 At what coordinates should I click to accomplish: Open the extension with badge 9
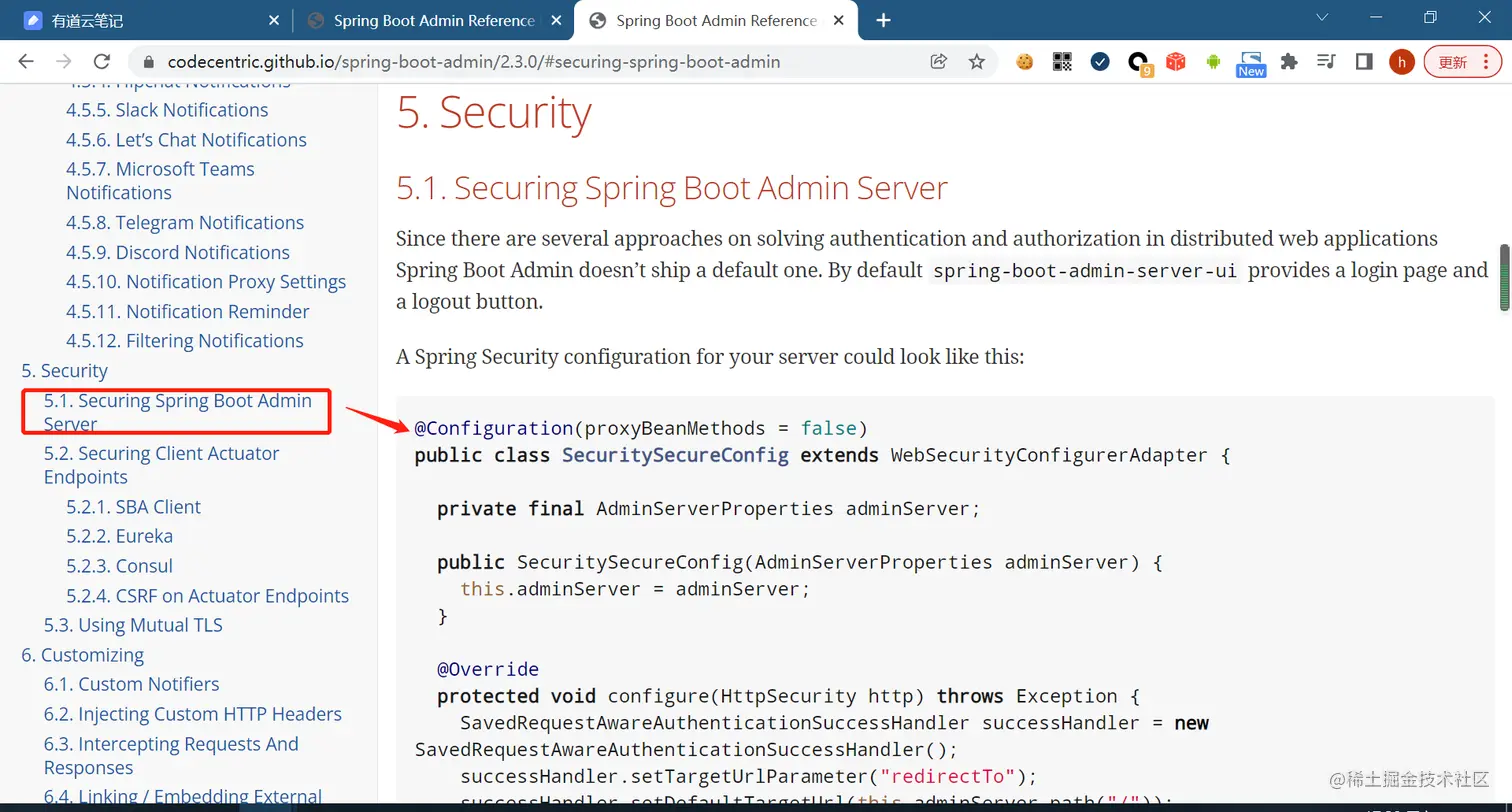[x=1140, y=64]
